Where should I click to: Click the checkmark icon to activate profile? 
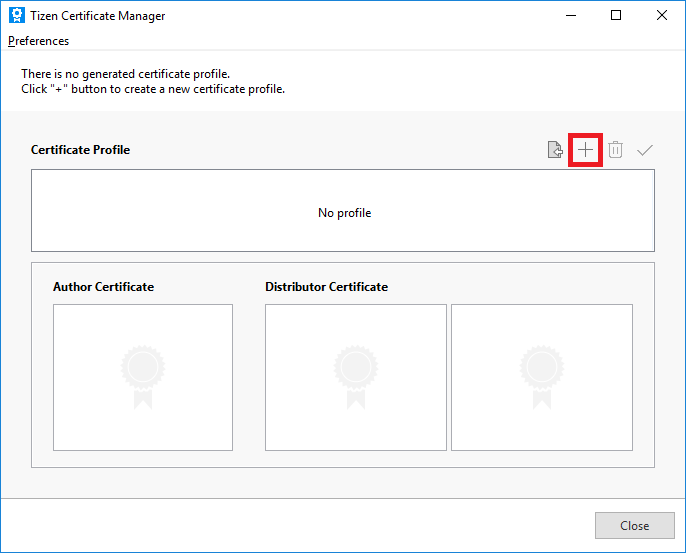645,150
